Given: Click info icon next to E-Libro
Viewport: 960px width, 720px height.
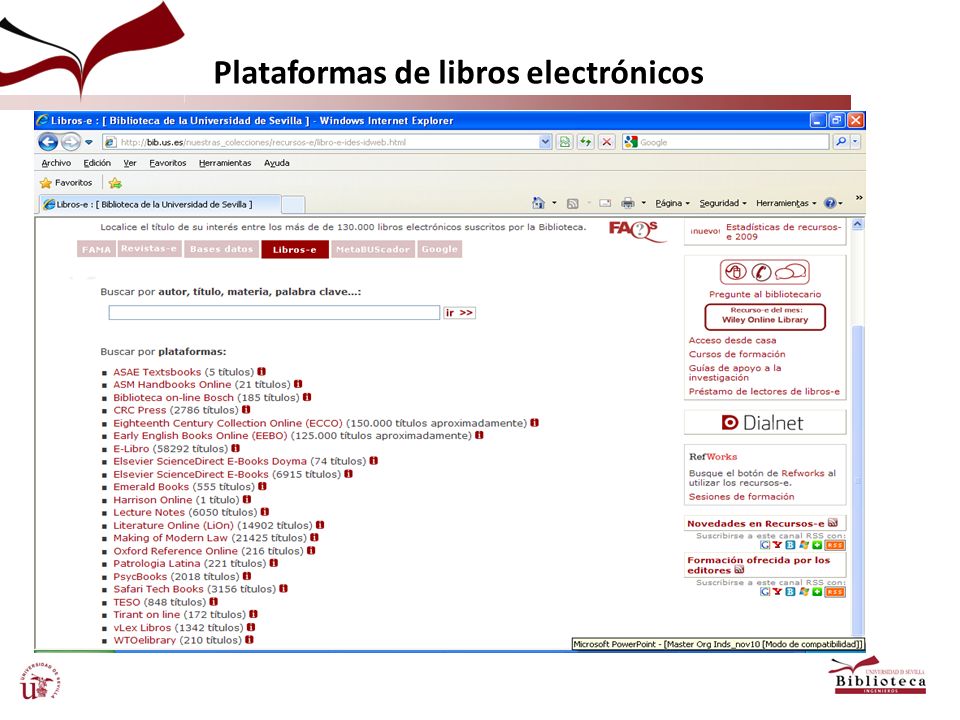Looking at the screenshot, I should pyautogui.click(x=236, y=448).
